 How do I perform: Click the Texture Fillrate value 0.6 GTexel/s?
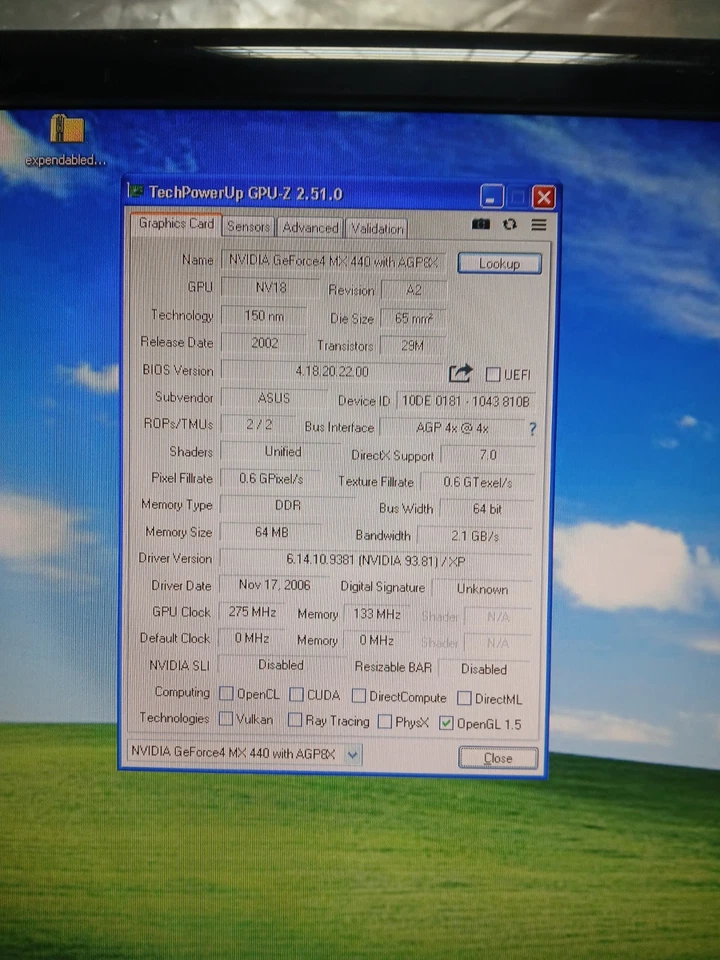click(x=478, y=482)
